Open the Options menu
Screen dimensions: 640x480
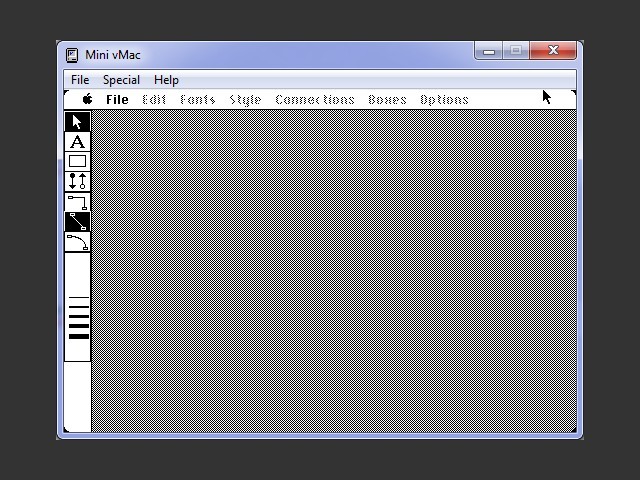click(x=444, y=100)
